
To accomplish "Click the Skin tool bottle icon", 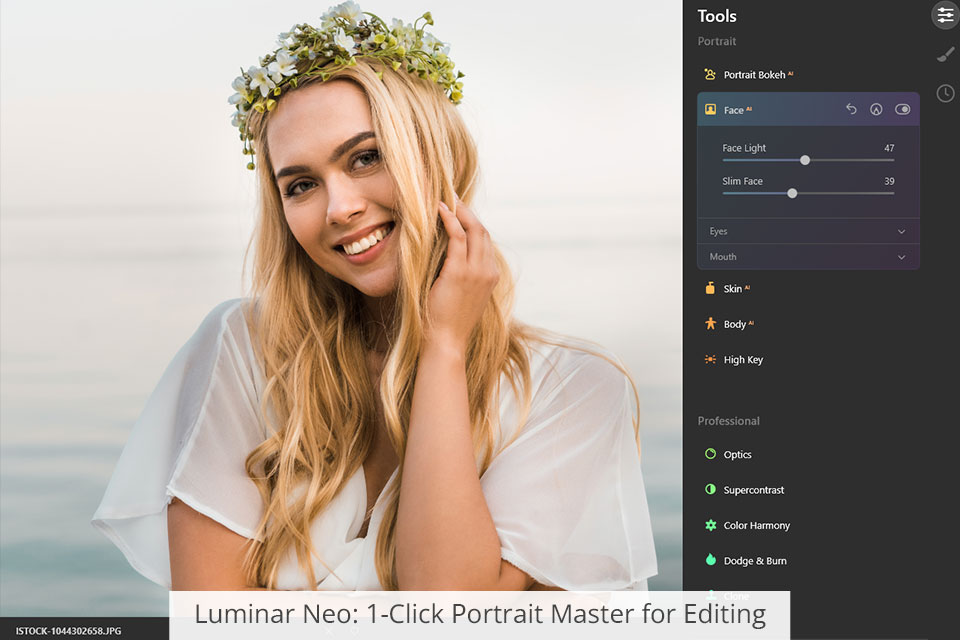I will [x=710, y=288].
